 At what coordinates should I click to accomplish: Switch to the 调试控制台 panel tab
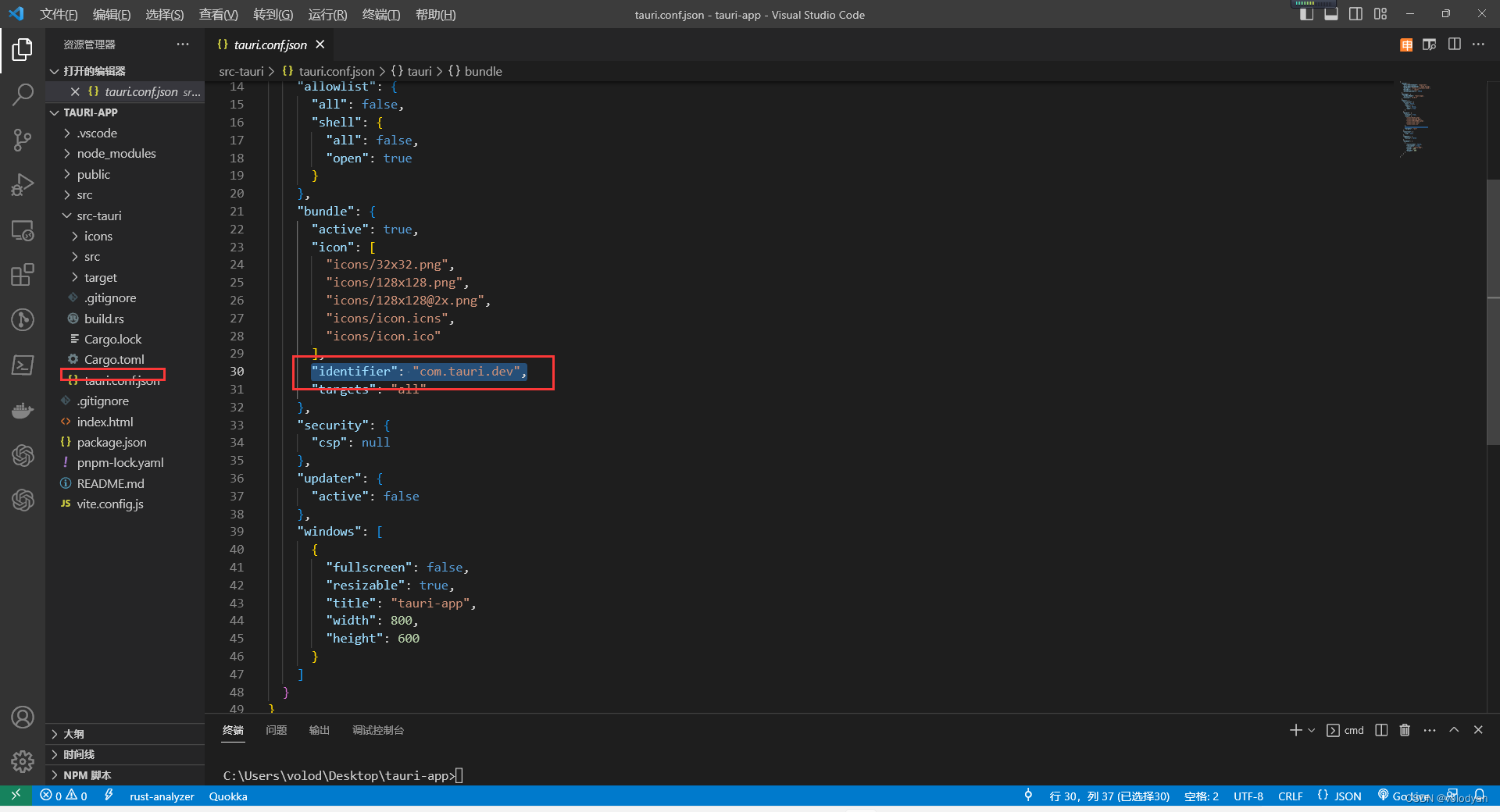point(378,730)
